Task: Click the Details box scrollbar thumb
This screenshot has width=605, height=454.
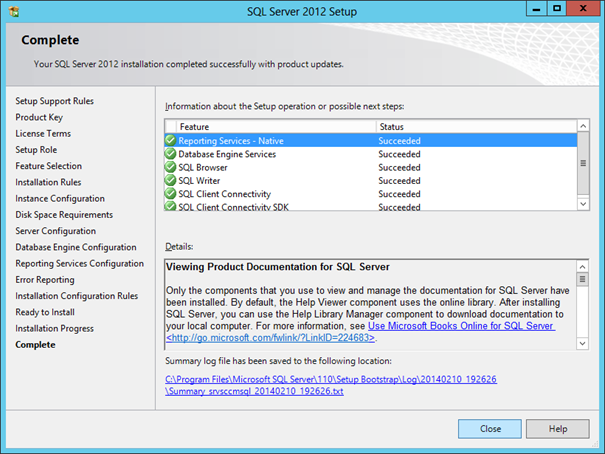Action: click(582, 279)
